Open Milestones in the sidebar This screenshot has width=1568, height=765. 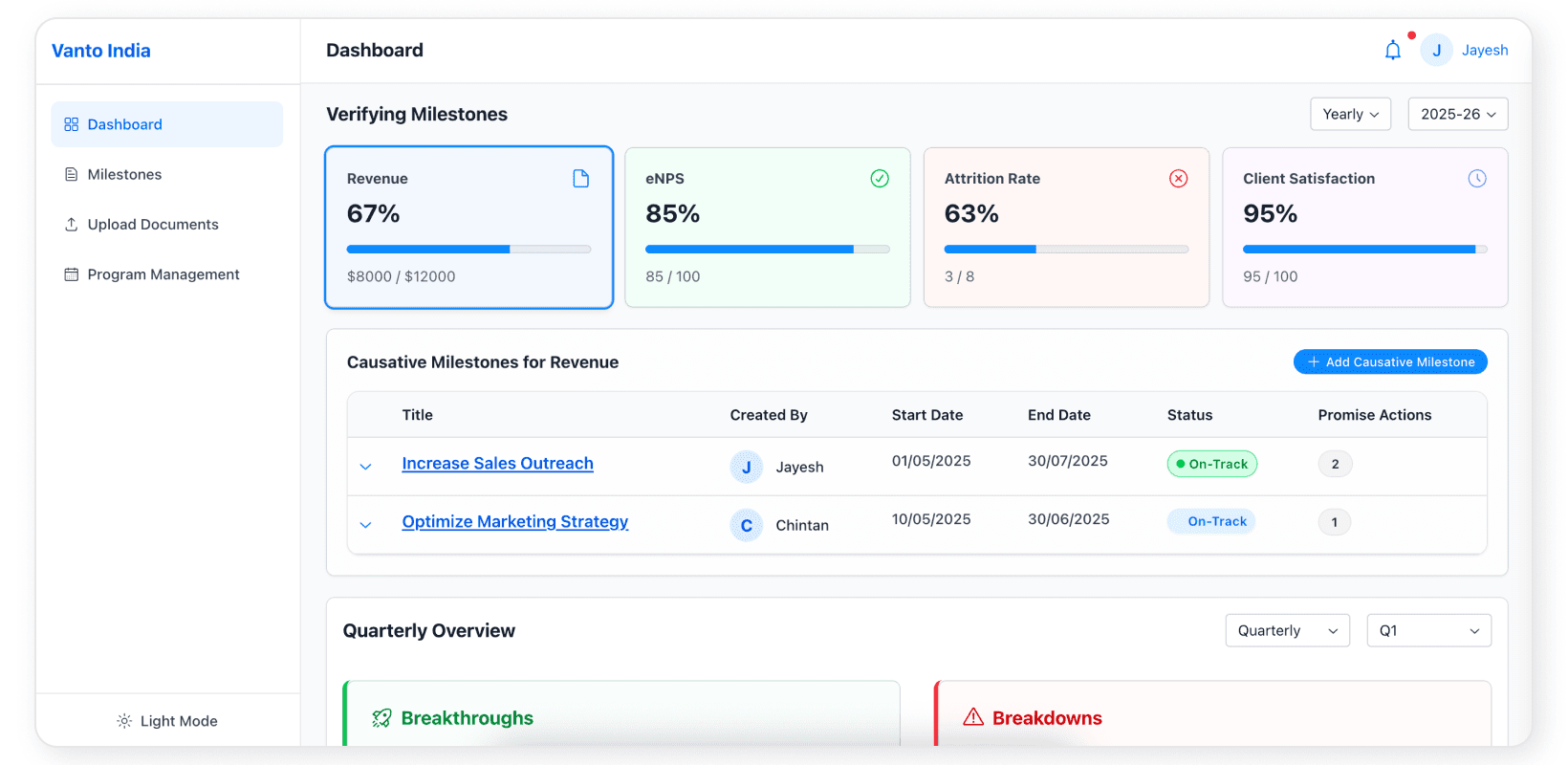167,174
